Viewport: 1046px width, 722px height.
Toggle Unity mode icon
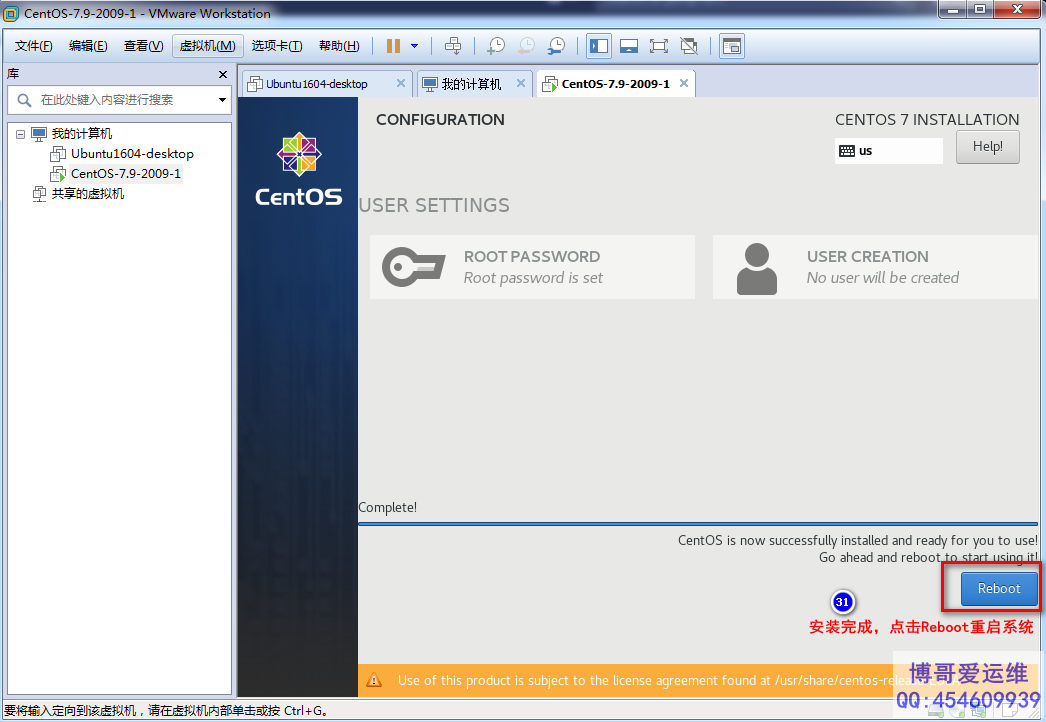(689, 46)
